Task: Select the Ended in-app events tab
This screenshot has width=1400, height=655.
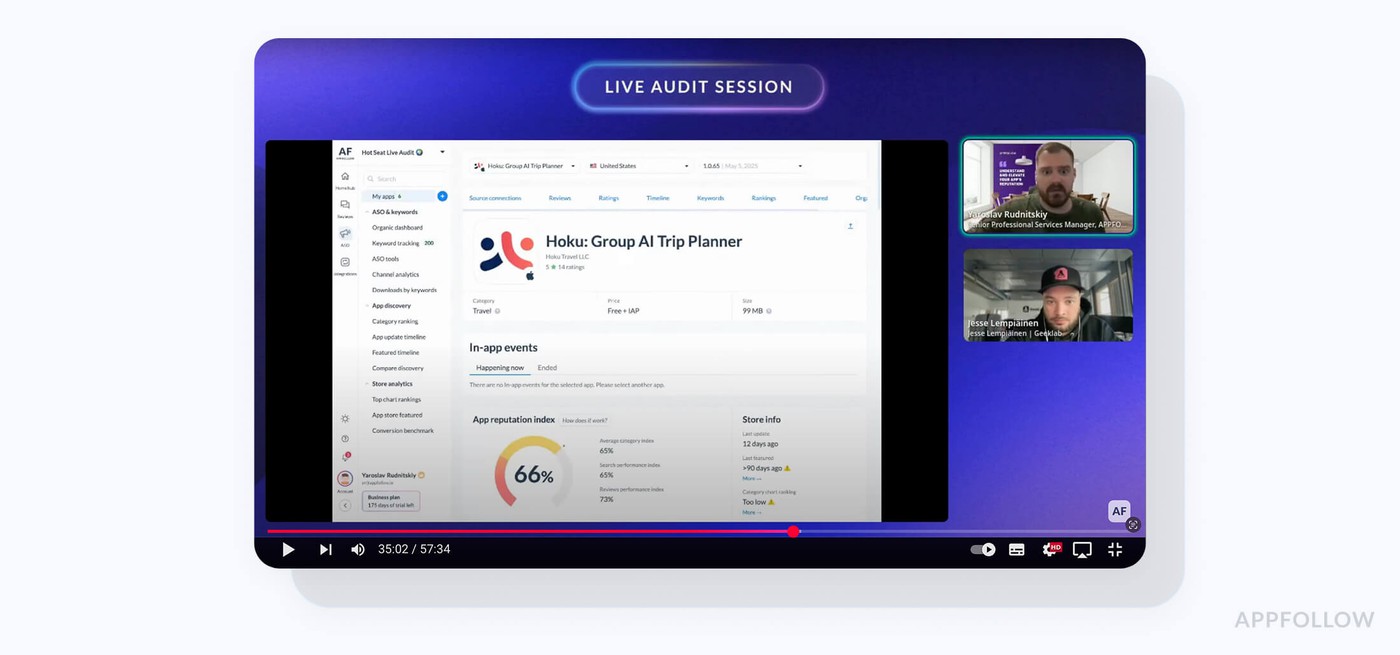Action: tap(547, 368)
